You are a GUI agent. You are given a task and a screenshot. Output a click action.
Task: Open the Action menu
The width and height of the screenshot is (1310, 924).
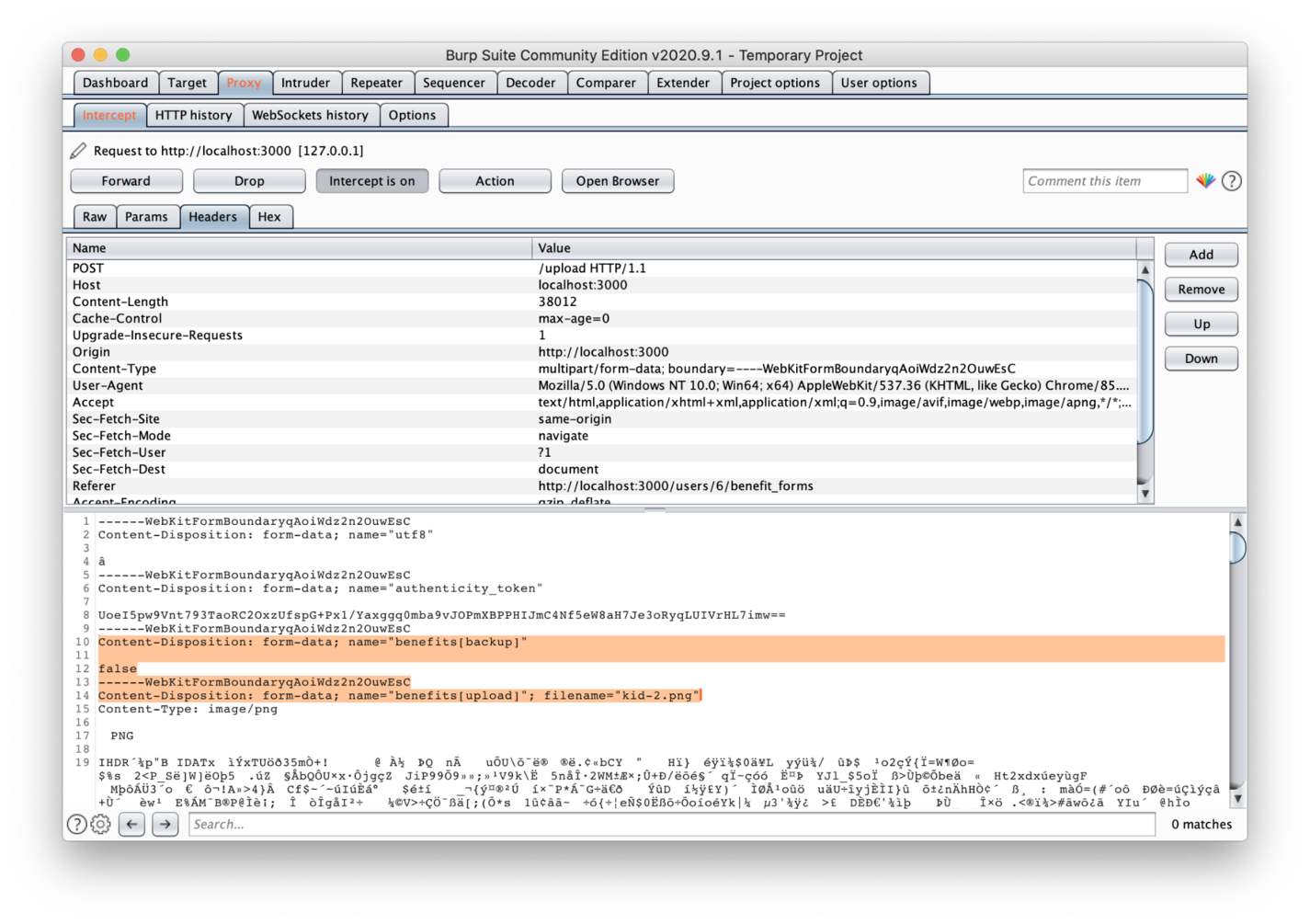pyautogui.click(x=495, y=181)
